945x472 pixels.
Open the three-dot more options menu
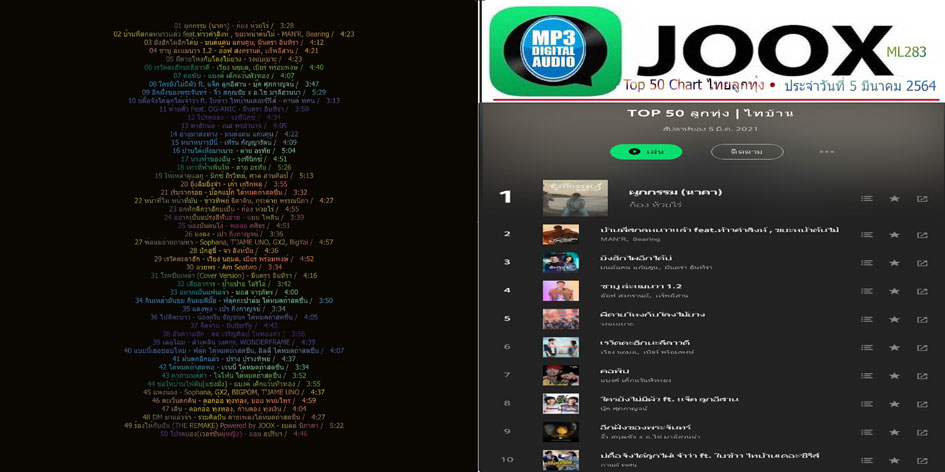(x=827, y=152)
